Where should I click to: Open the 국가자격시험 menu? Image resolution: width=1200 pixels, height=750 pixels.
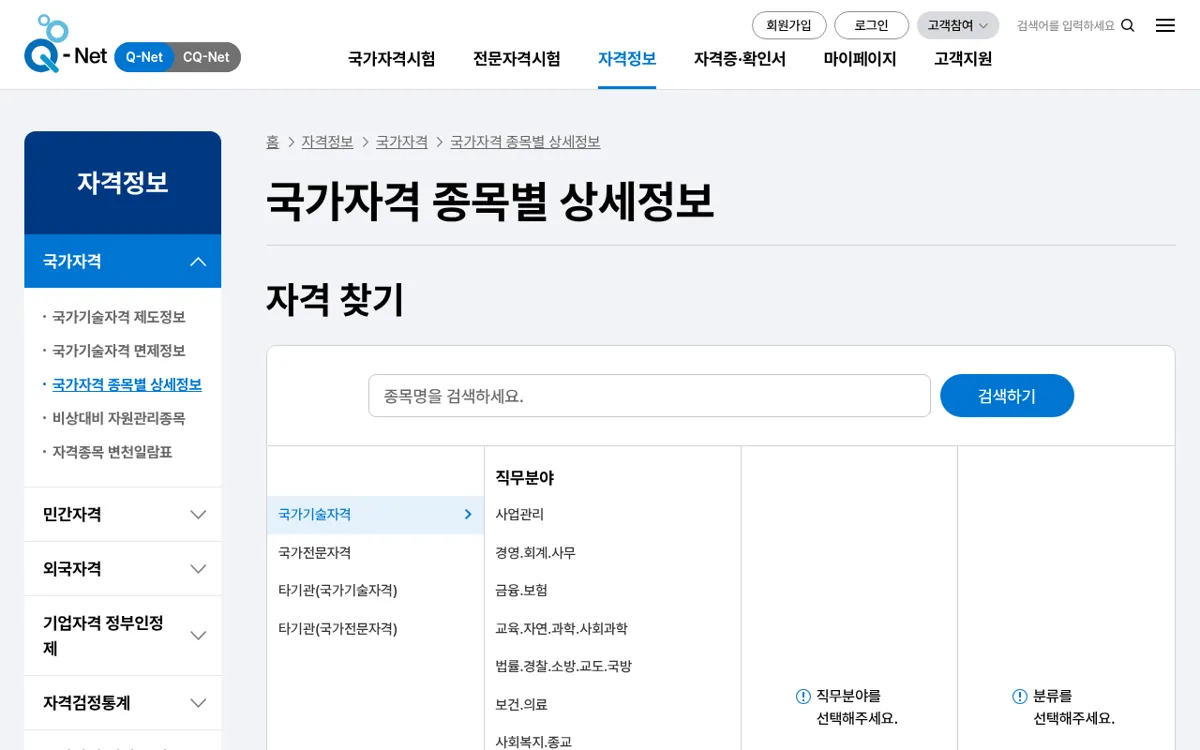tap(391, 59)
